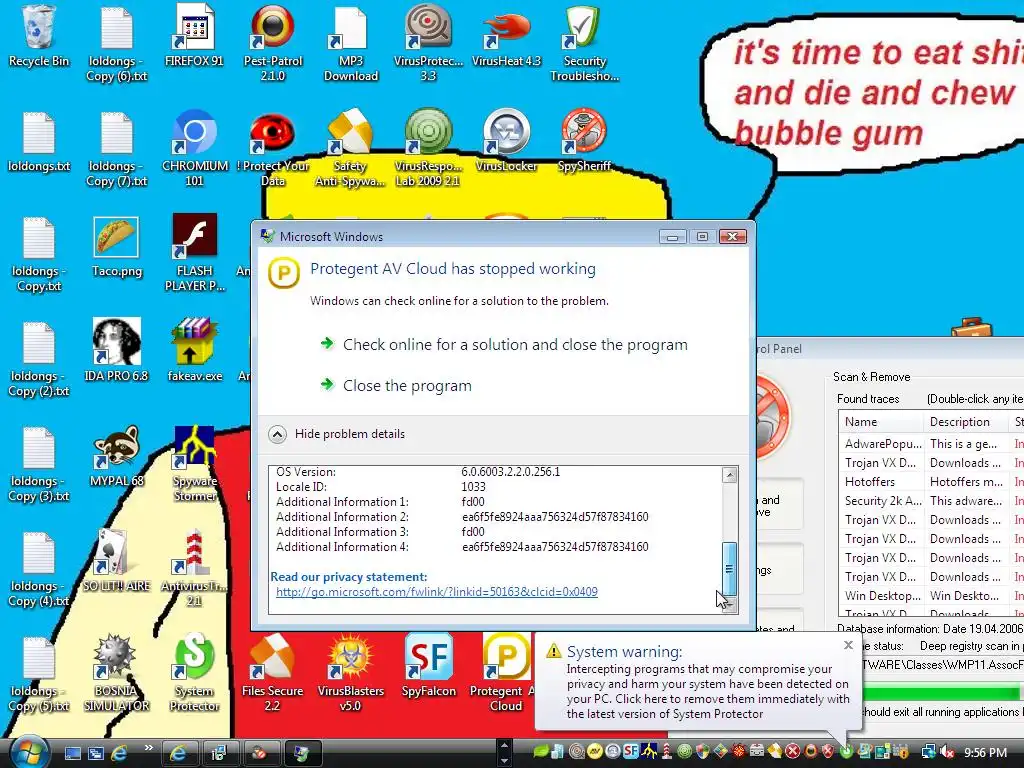The image size is (1024, 768).
Task: Click the System warning balloon message
Action: coord(707,691)
